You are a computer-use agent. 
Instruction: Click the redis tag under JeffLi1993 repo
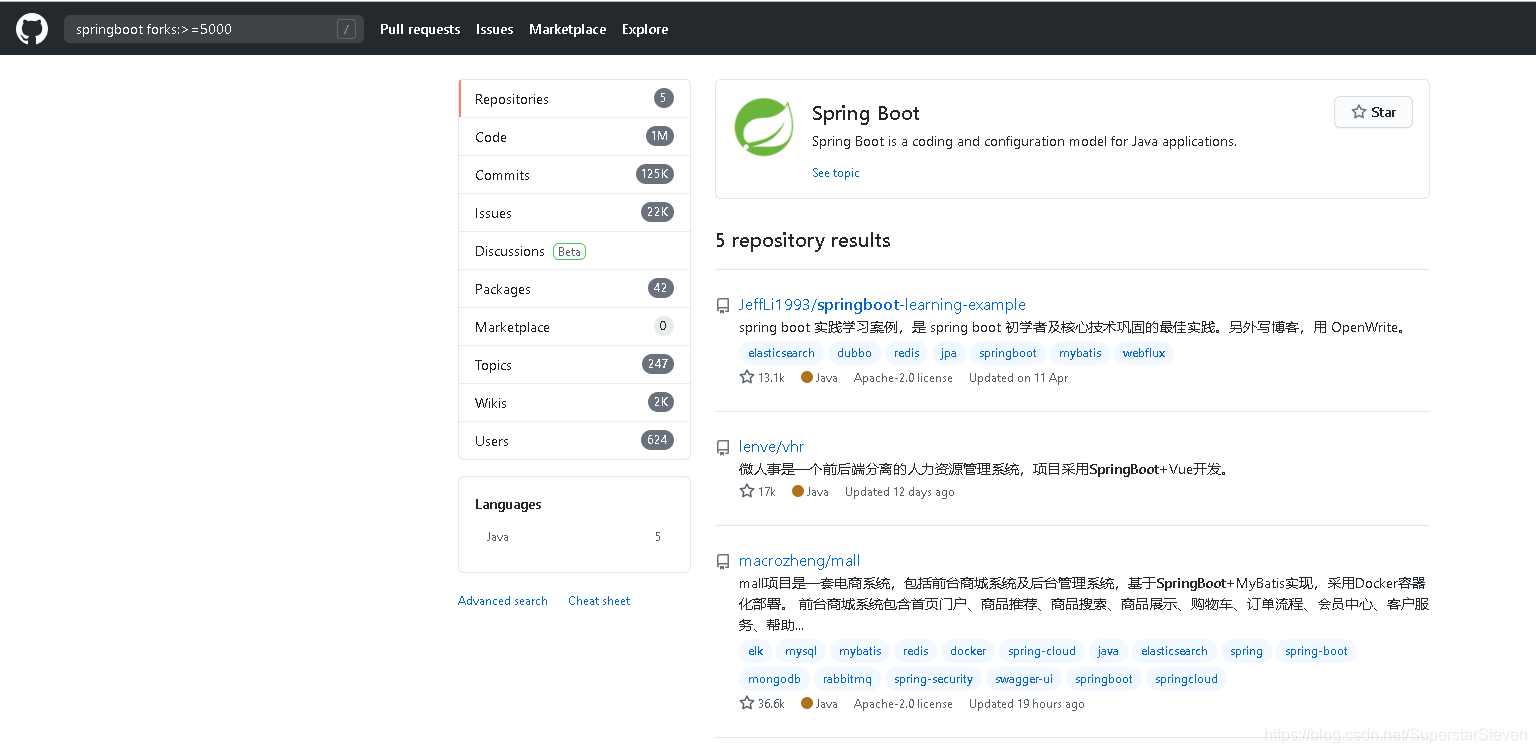click(907, 353)
